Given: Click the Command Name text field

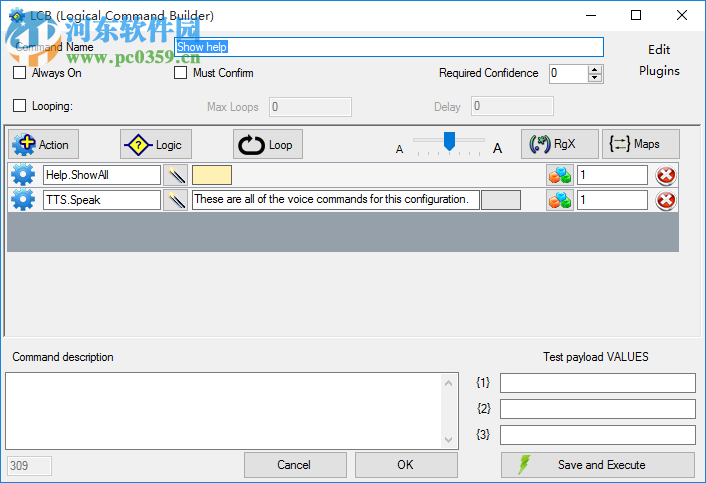Looking at the screenshot, I should (x=389, y=47).
